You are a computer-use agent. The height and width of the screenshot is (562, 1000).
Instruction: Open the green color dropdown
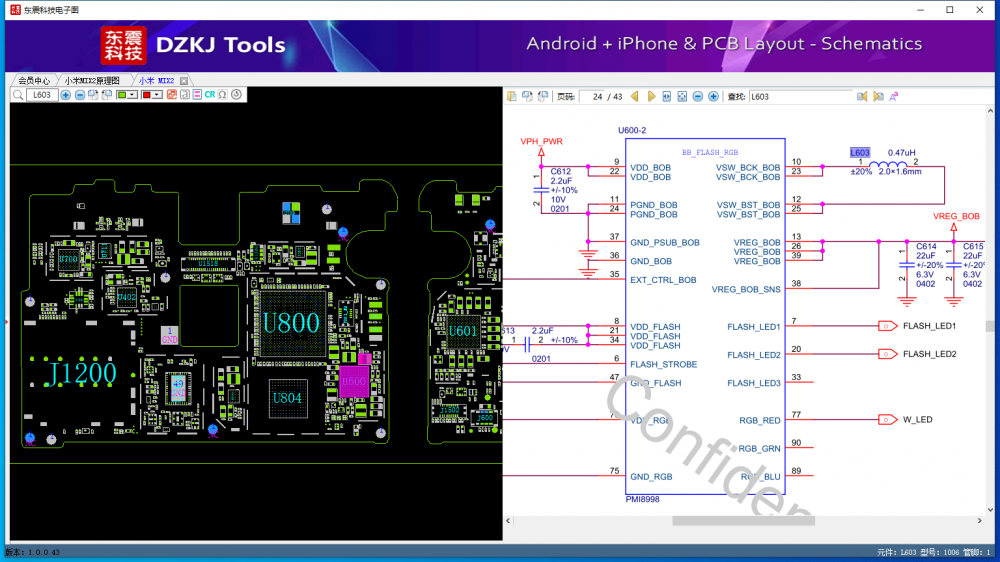coord(133,95)
